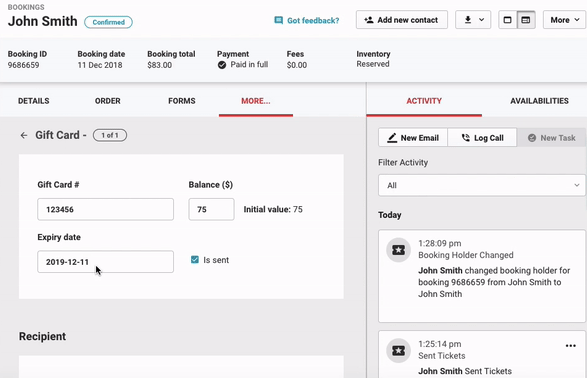Click the back arrow beside Gift Card

click(24, 135)
